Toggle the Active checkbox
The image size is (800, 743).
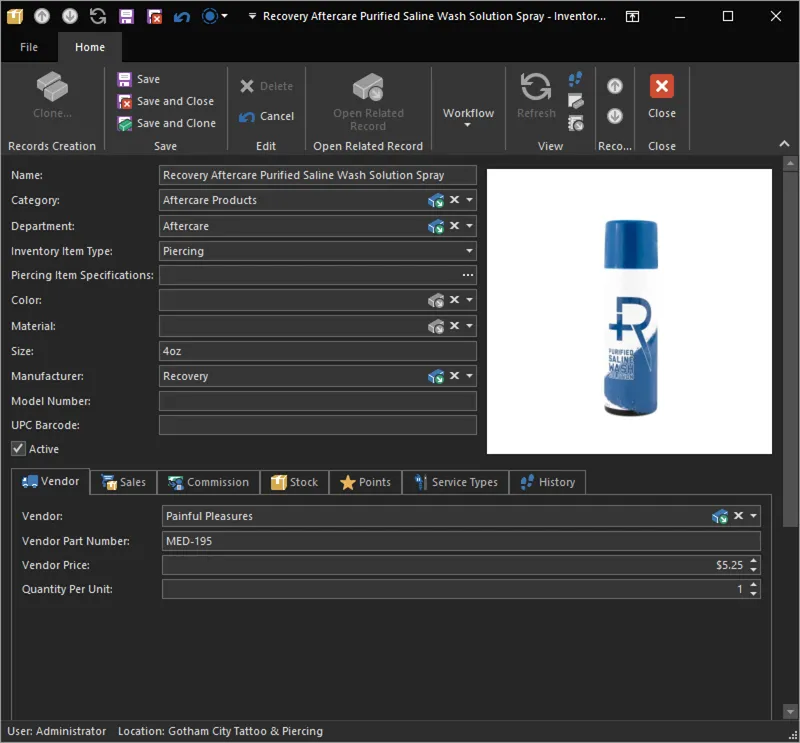pos(18,449)
